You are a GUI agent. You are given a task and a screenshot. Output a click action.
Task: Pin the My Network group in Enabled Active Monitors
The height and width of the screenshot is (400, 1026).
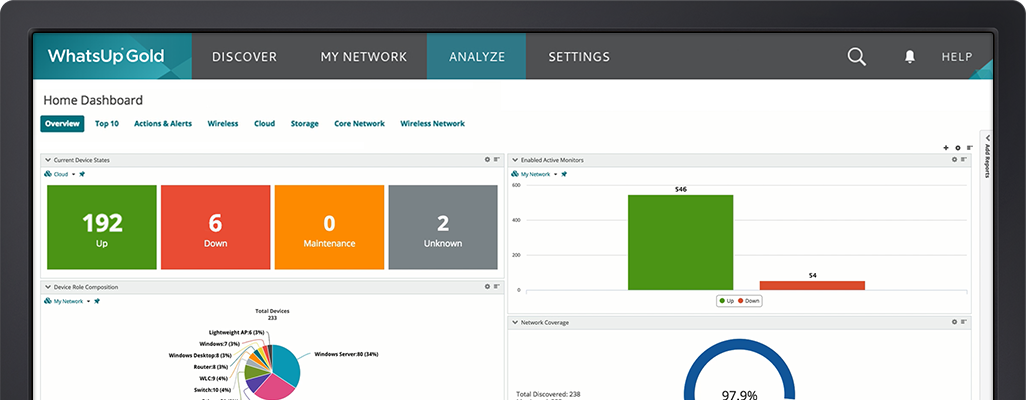[x=564, y=174]
